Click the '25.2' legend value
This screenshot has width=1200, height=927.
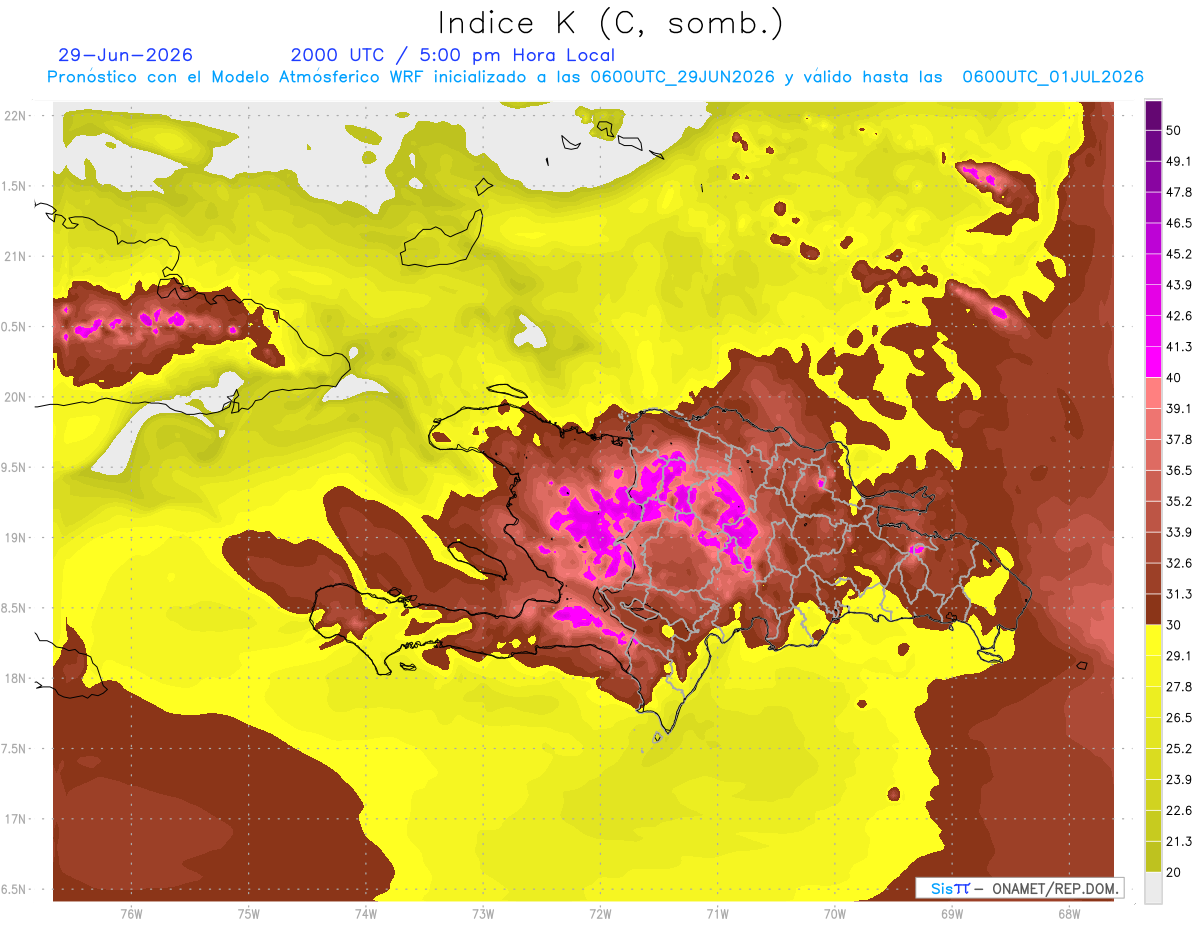(x=1179, y=749)
